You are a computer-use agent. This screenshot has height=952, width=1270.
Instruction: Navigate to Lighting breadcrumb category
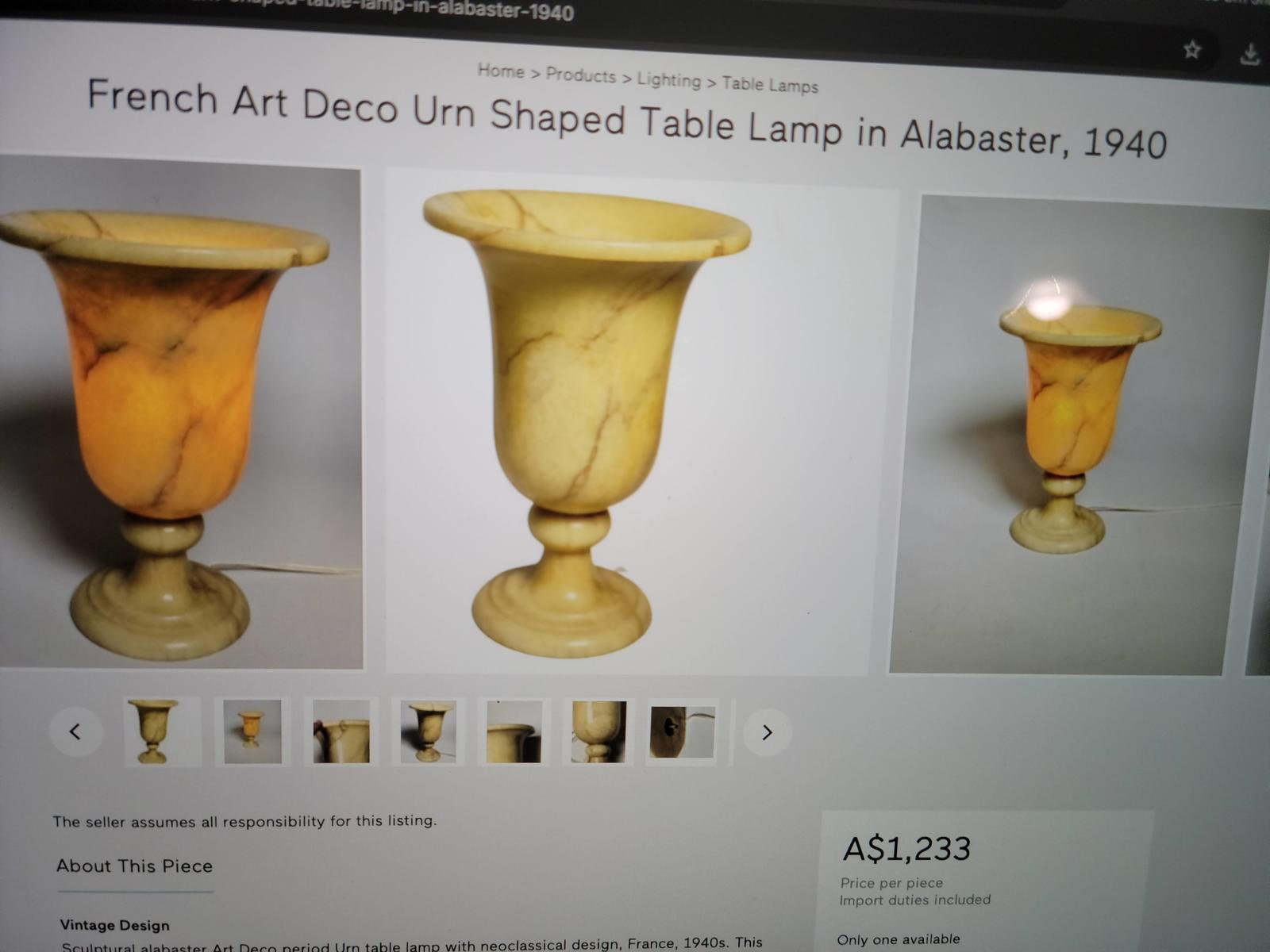669,80
